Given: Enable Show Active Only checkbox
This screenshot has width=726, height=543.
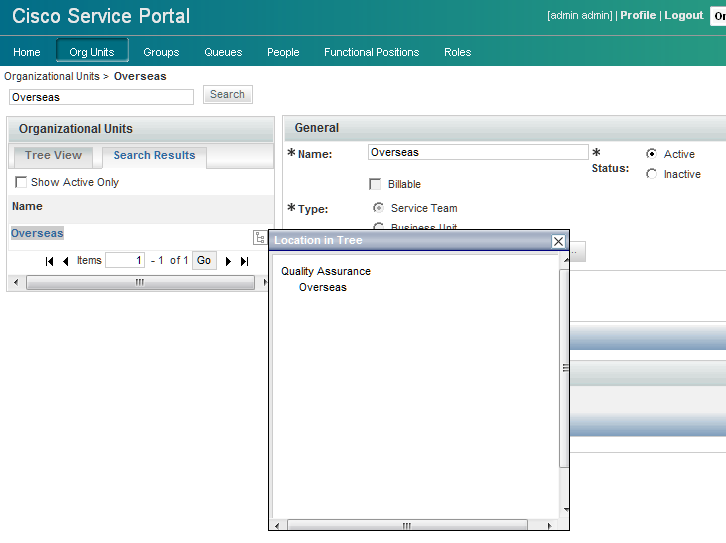Looking at the screenshot, I should [21, 183].
